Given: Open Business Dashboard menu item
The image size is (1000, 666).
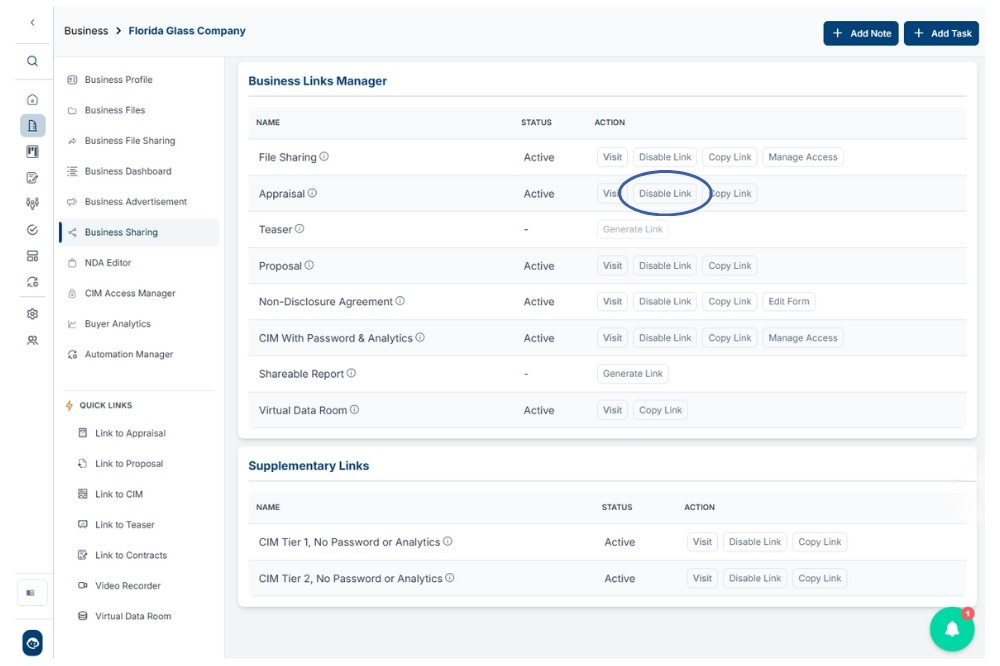Looking at the screenshot, I should 138,172.
